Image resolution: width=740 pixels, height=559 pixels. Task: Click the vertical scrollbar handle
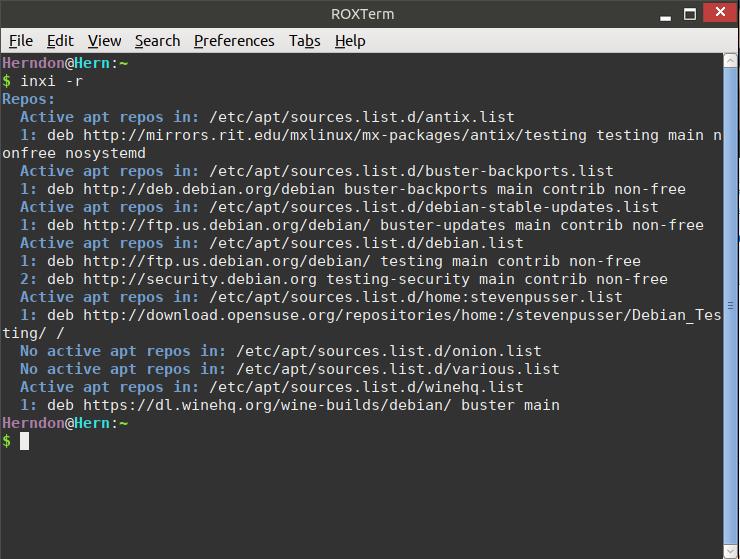point(730,306)
